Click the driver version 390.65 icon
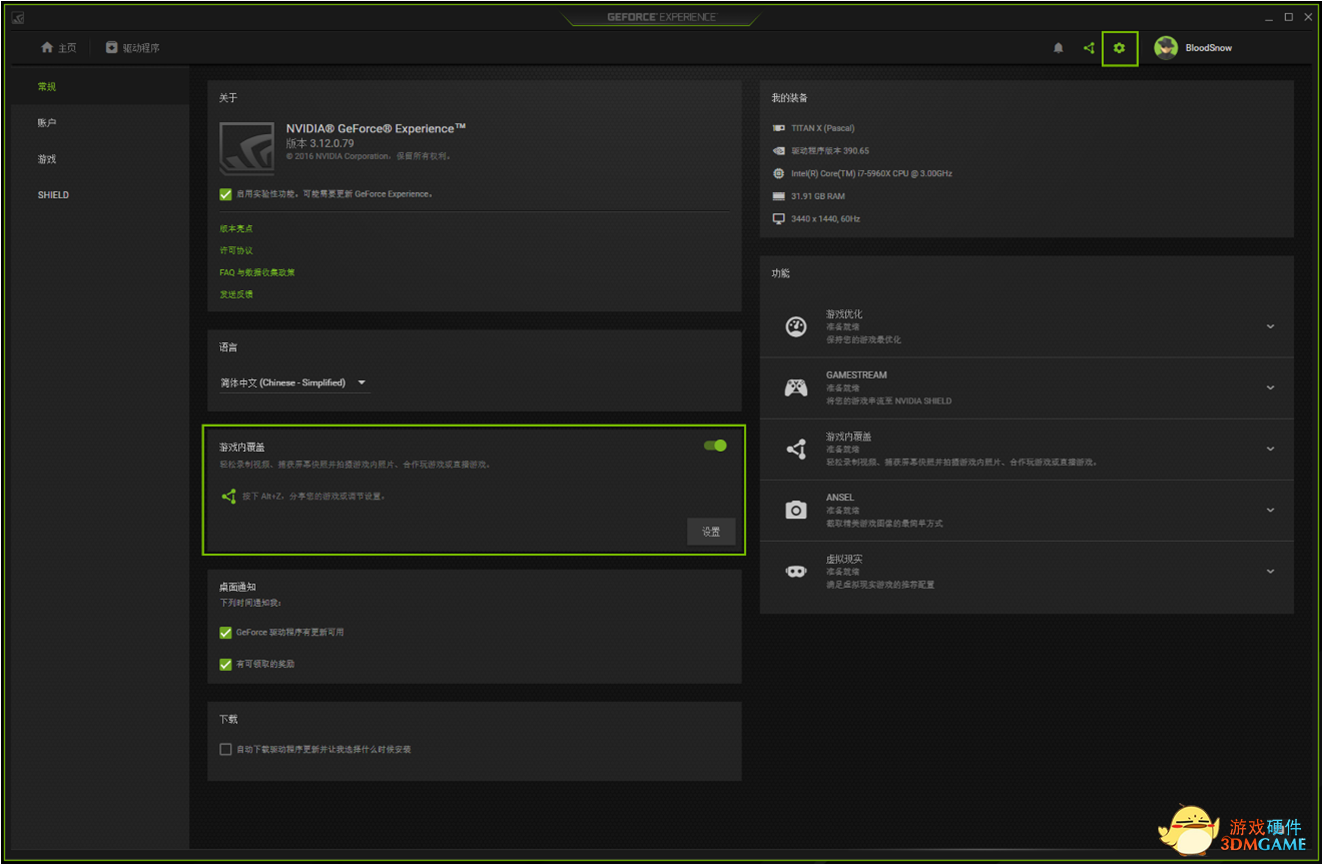Viewport: 1323px width, 865px height. click(x=779, y=151)
